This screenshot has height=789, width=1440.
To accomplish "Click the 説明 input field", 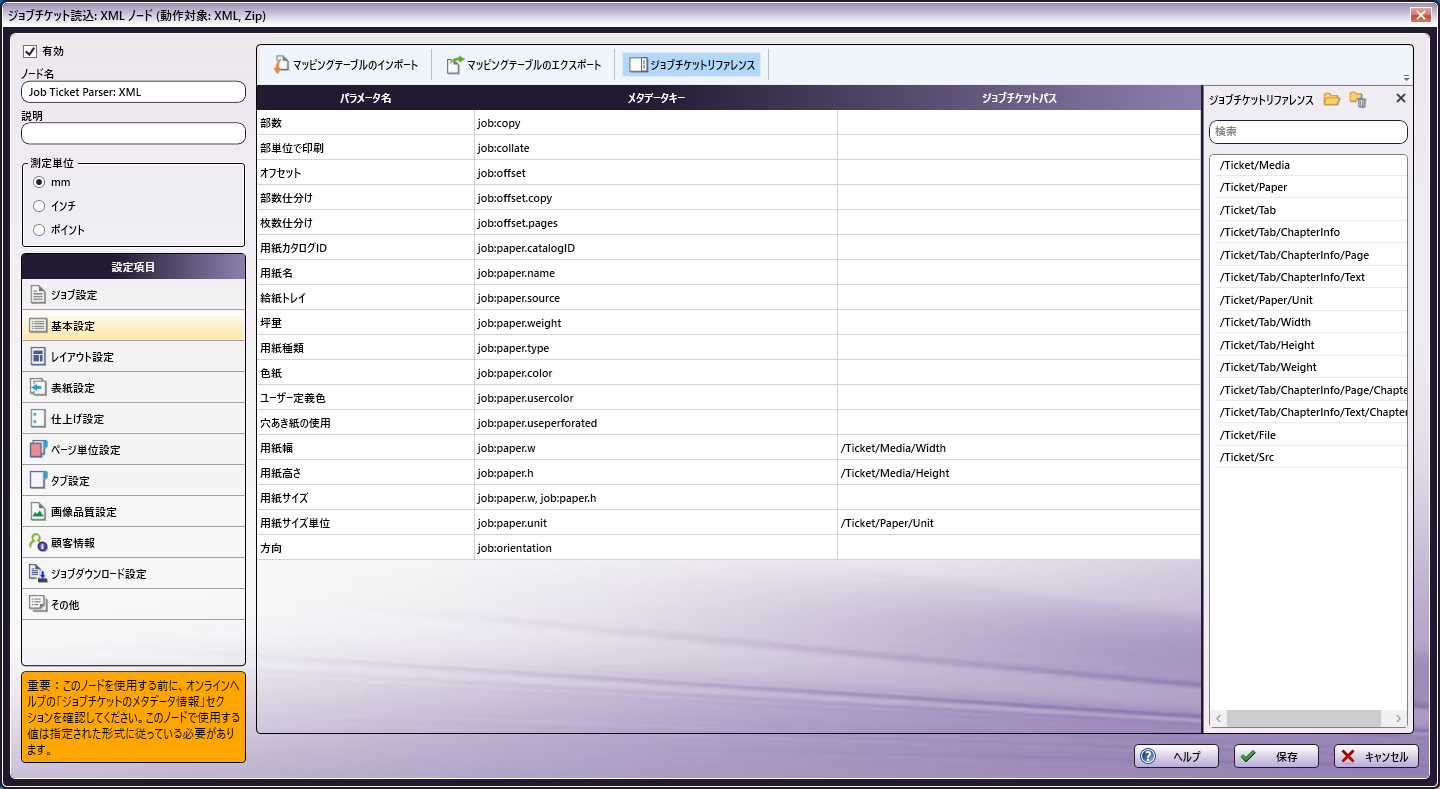I will [x=133, y=133].
